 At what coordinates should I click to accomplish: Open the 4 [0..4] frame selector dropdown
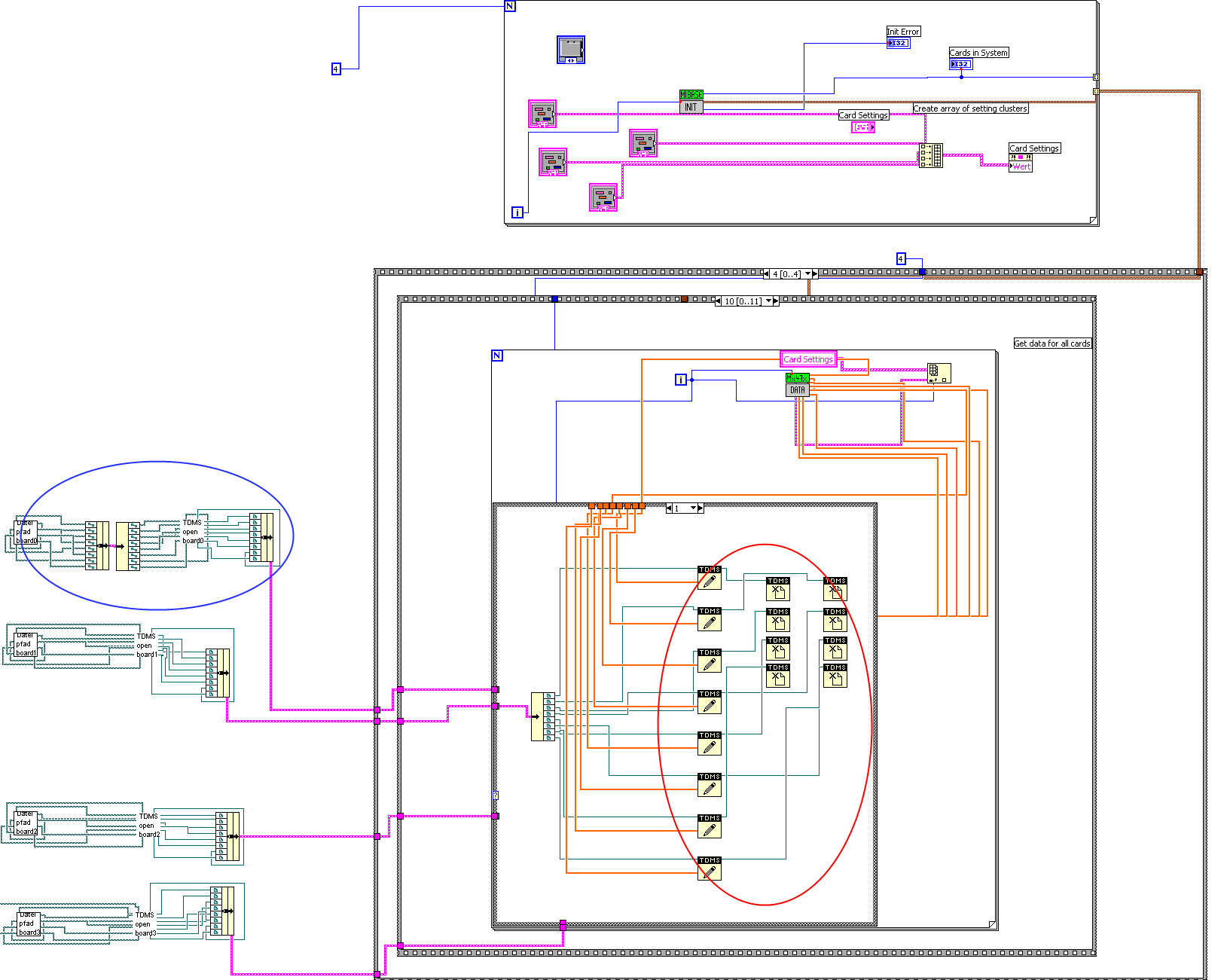[807, 274]
